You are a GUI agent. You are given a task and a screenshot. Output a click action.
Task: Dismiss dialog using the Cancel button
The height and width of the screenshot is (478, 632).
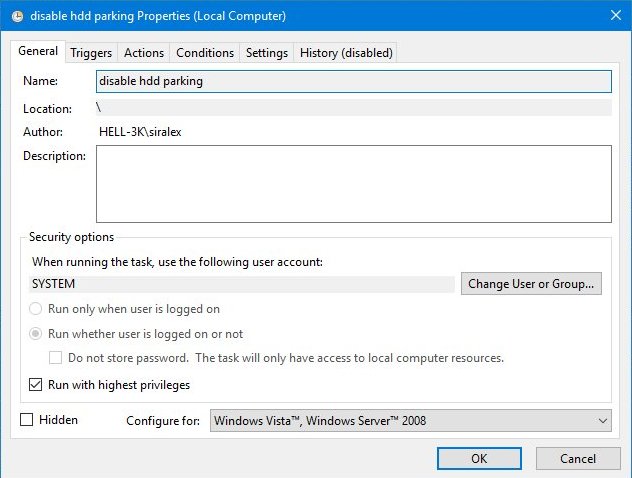coord(578,459)
